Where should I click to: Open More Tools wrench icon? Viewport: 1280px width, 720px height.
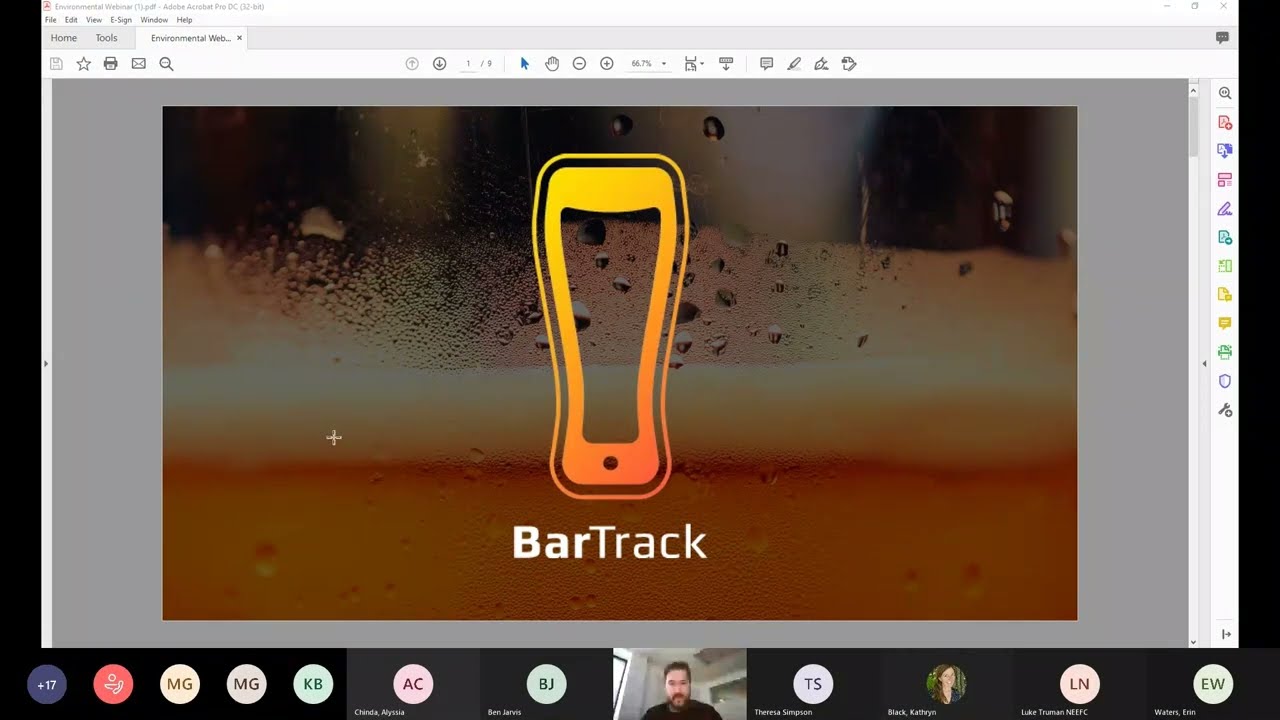pos(1225,410)
